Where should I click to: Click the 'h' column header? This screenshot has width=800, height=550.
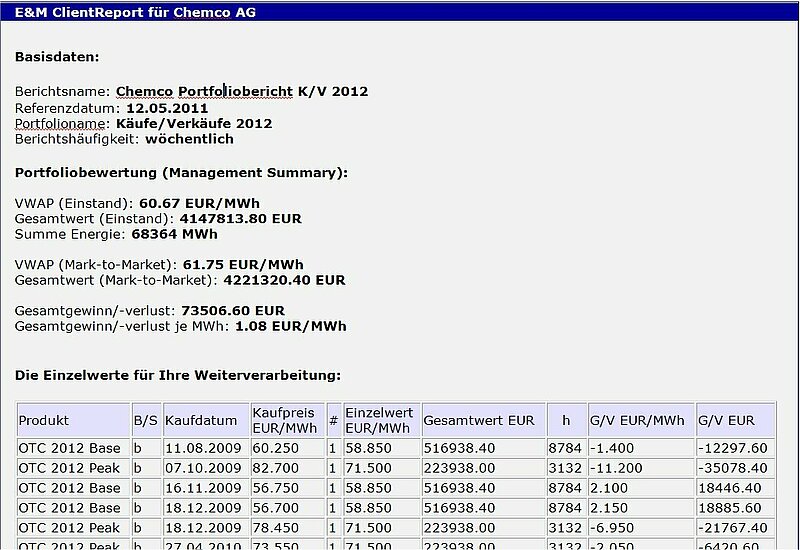pos(566,420)
